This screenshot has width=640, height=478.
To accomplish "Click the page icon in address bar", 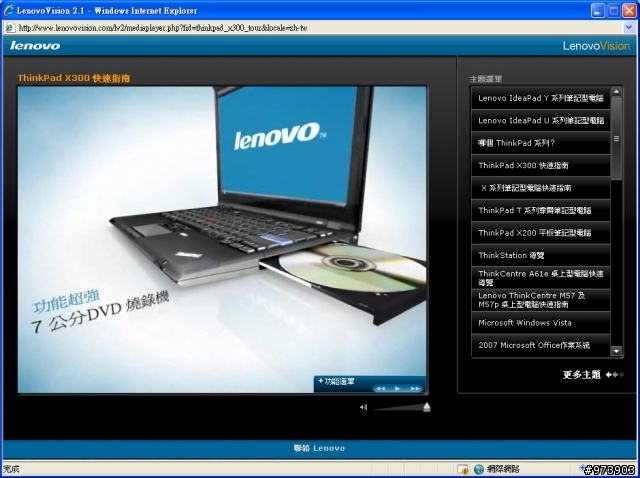I will coord(10,28).
